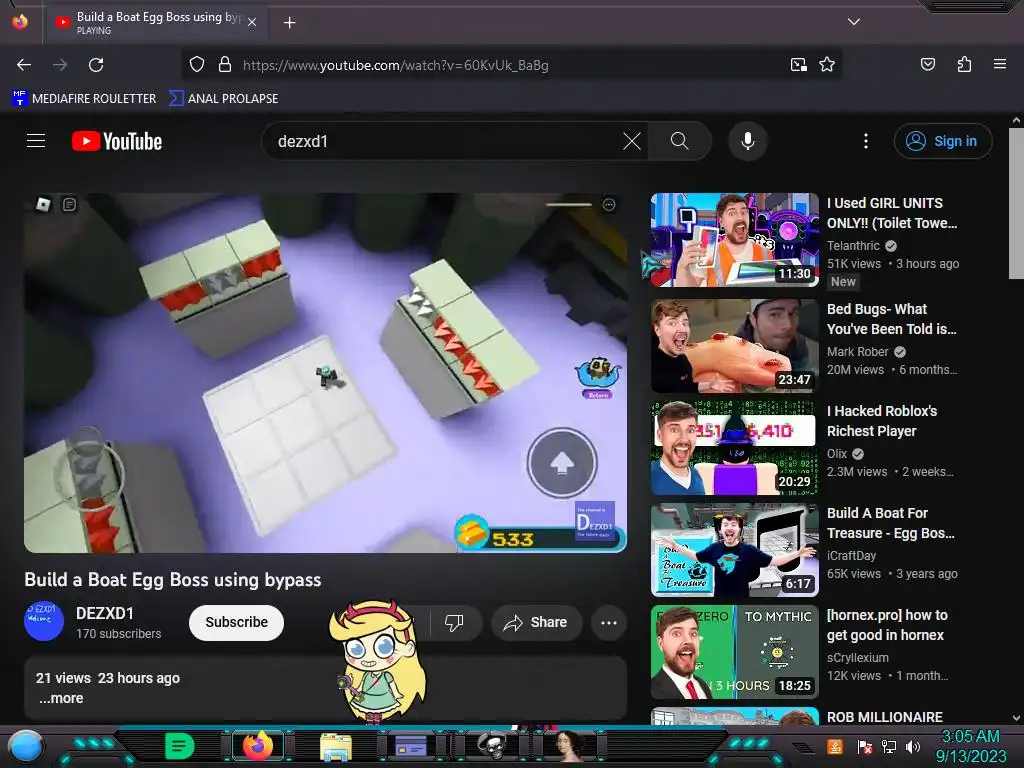Open File Explorer from taskbar
Image resolution: width=1024 pixels, height=768 pixels.
pyautogui.click(x=336, y=747)
